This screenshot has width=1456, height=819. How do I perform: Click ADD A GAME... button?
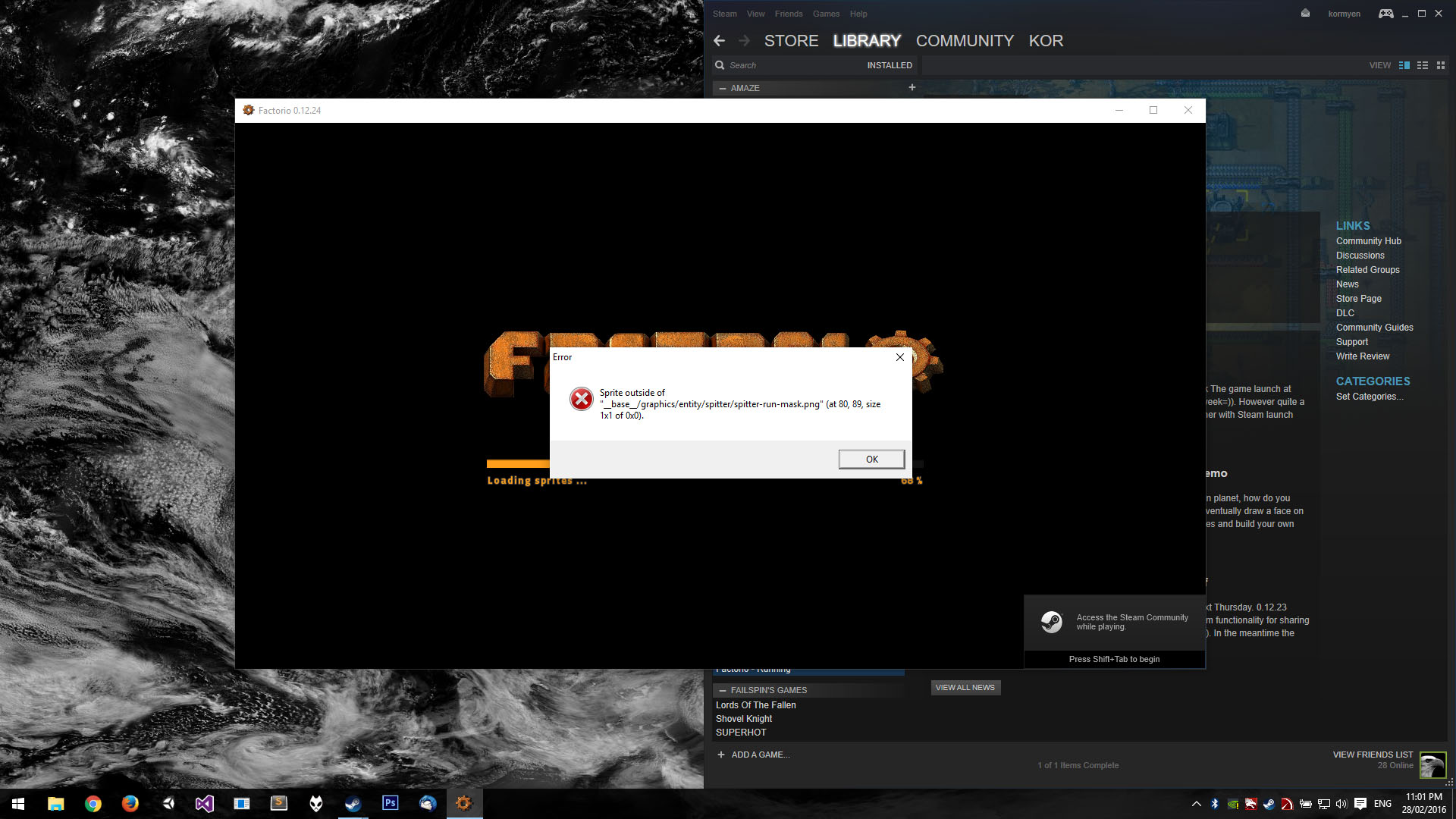(x=753, y=755)
